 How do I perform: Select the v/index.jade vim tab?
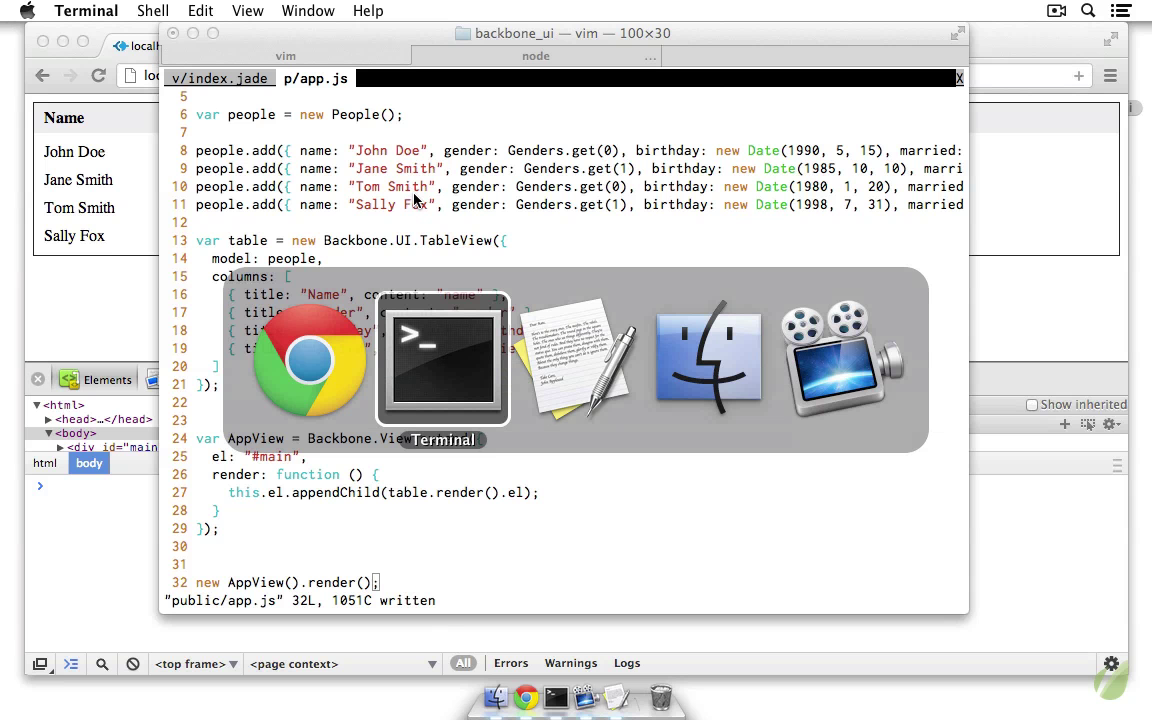[219, 78]
